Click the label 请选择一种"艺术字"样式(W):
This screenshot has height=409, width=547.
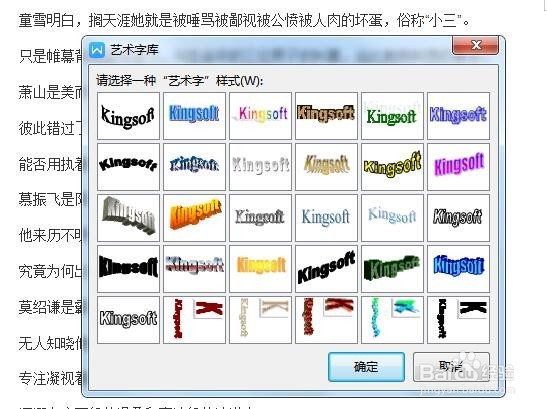pyautogui.click(x=179, y=81)
